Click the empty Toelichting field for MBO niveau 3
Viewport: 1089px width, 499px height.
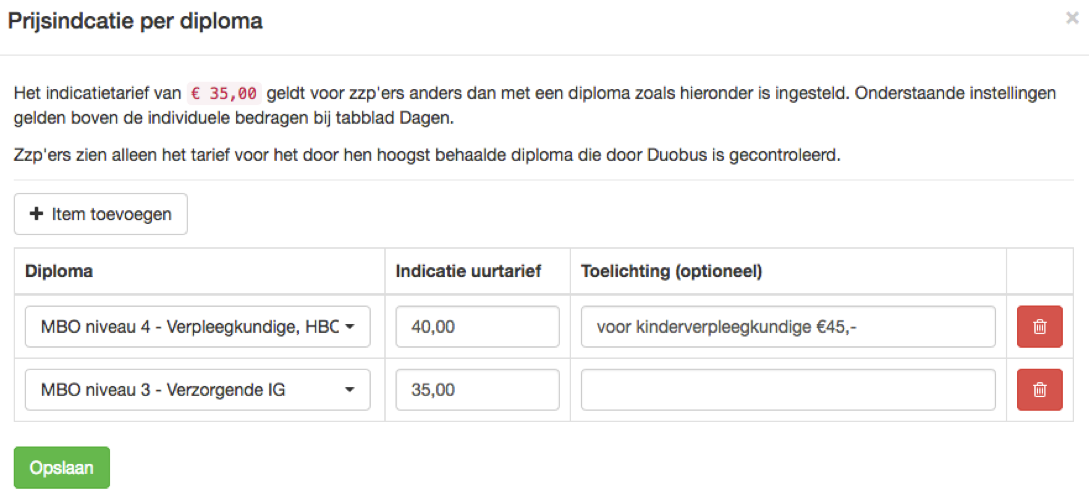[788, 390]
